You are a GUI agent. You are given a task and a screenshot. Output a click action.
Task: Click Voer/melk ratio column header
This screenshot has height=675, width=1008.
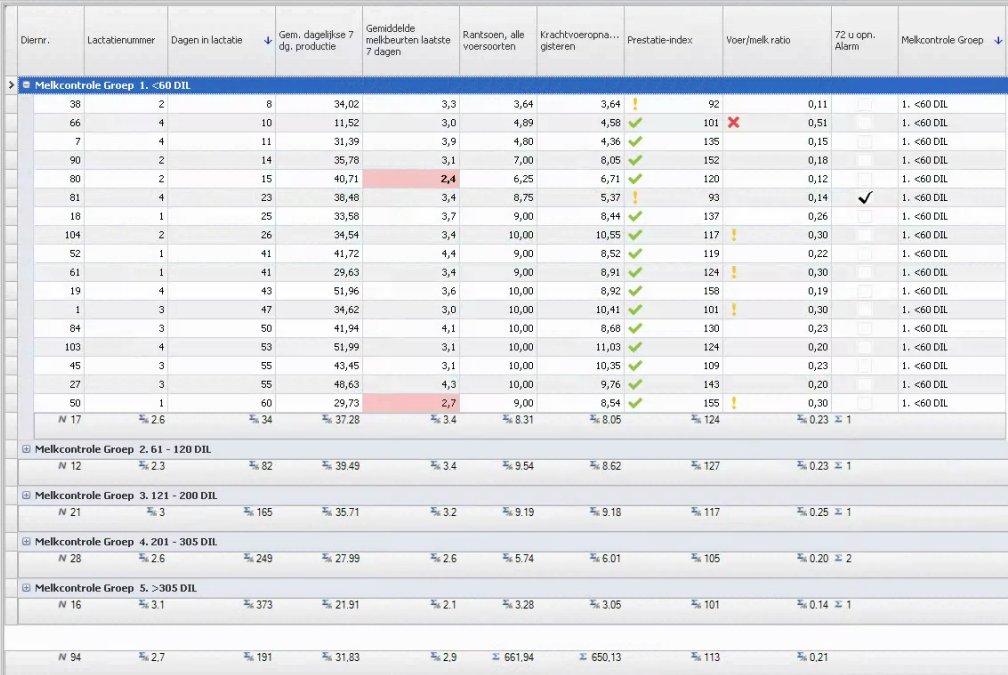click(777, 40)
